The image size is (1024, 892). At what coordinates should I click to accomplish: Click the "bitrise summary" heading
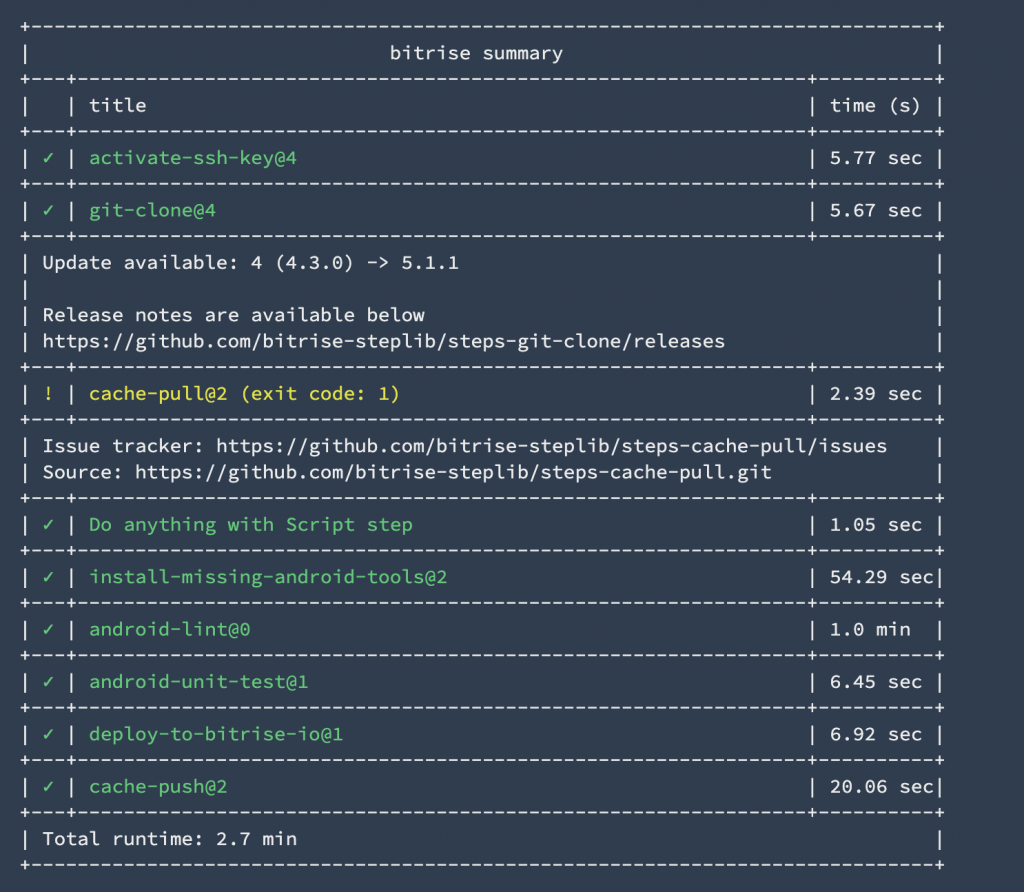[x=476, y=53]
